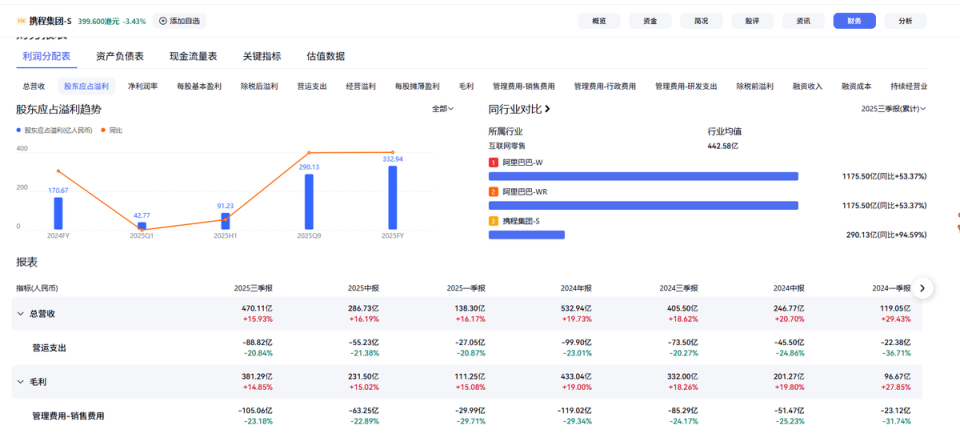
Task: Click 阿里巴巴-WR blue comparison bar
Action: tap(643, 206)
